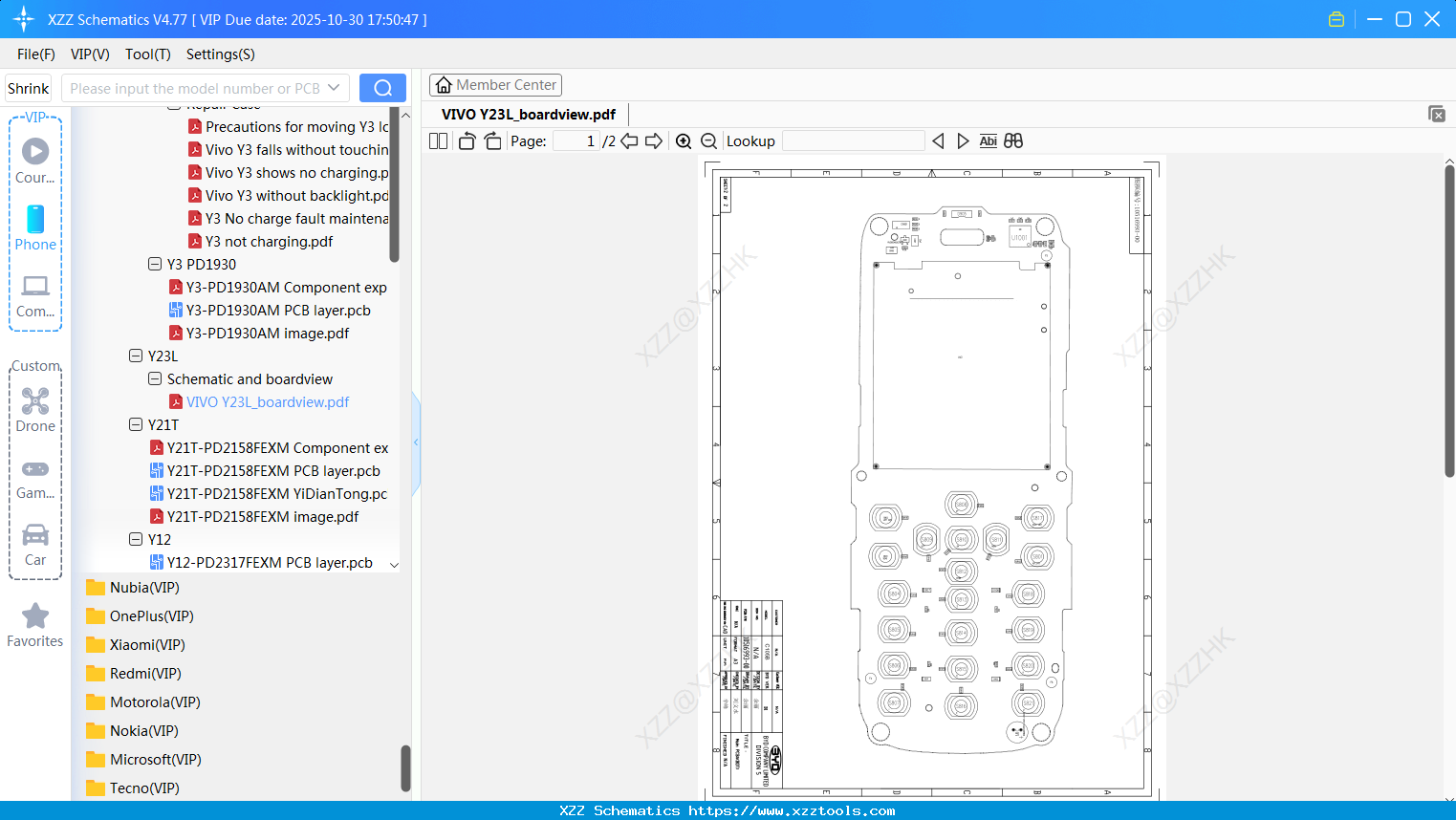Click the Shrink button

pyautogui.click(x=28, y=87)
